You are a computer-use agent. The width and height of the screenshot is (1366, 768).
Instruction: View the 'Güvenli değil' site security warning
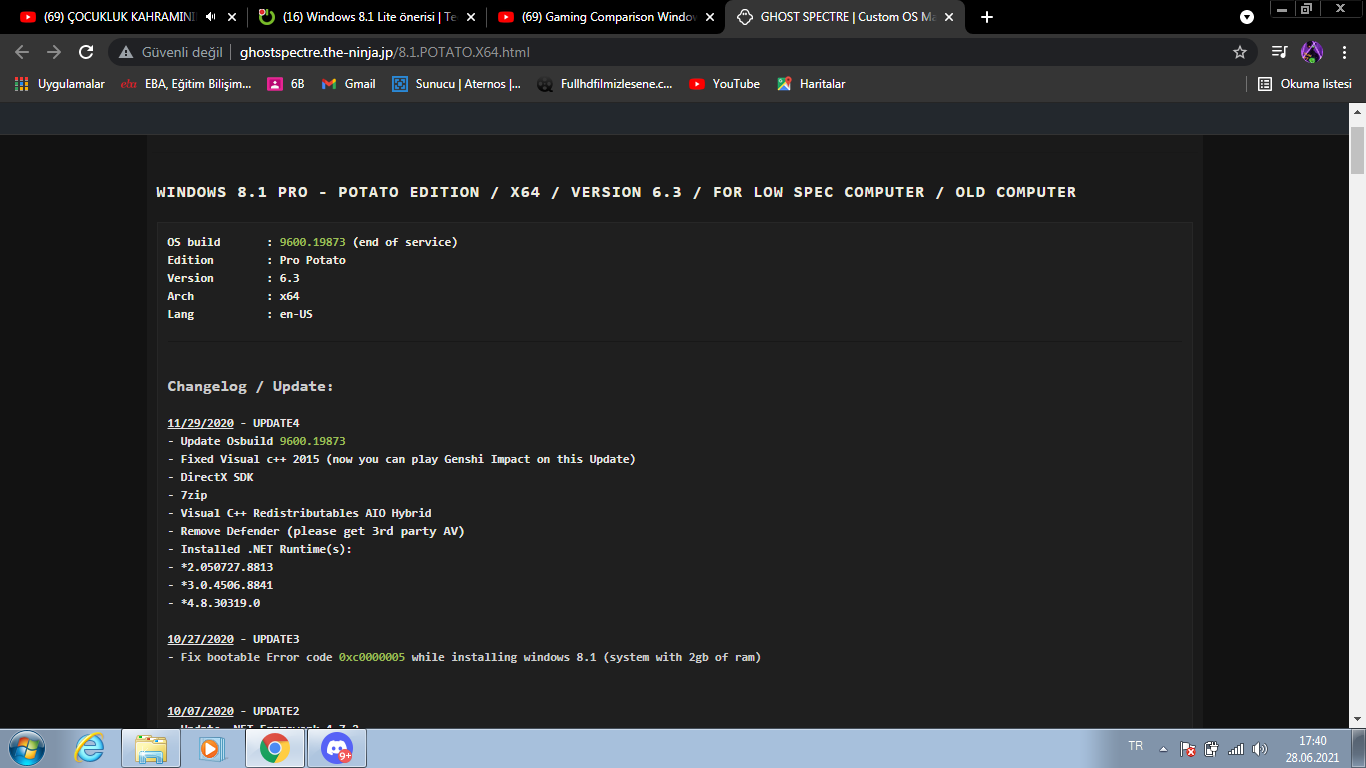tap(170, 52)
